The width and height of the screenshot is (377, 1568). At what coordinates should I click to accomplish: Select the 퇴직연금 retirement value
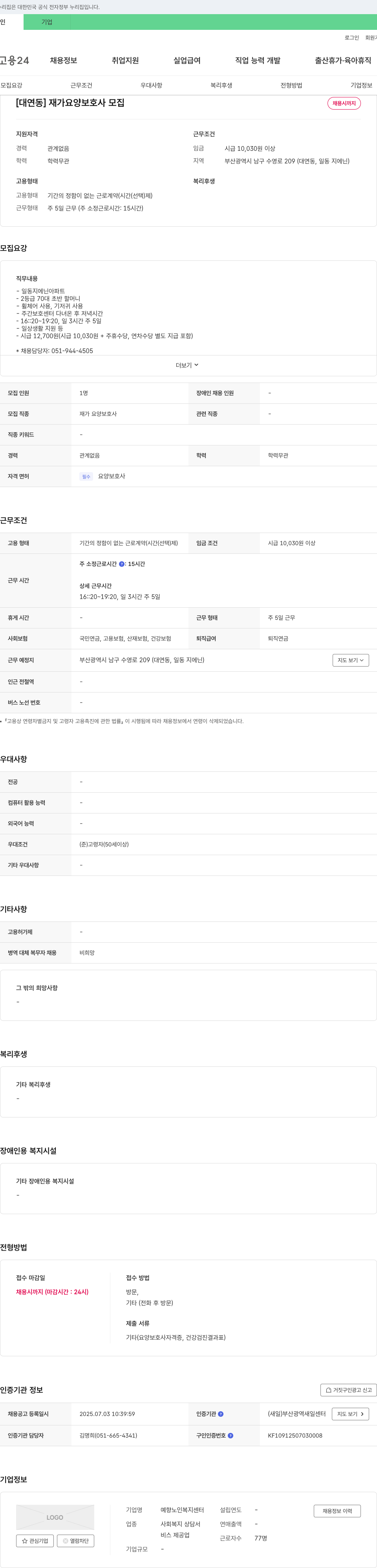[x=278, y=639]
